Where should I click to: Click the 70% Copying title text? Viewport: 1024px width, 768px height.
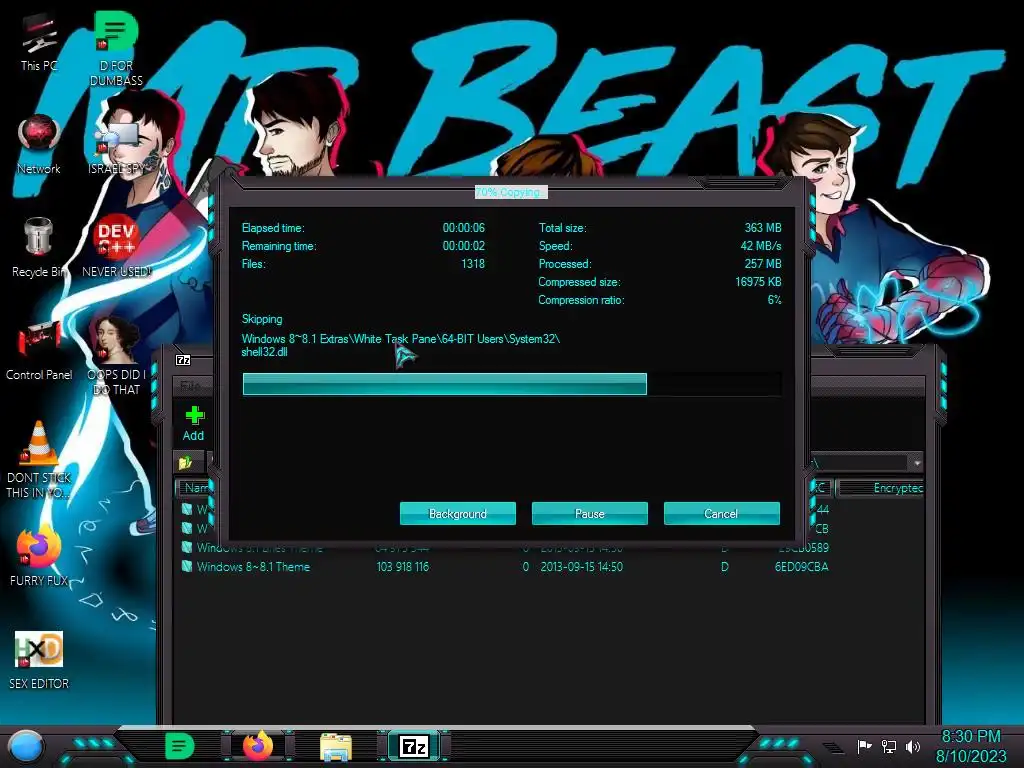pos(511,192)
